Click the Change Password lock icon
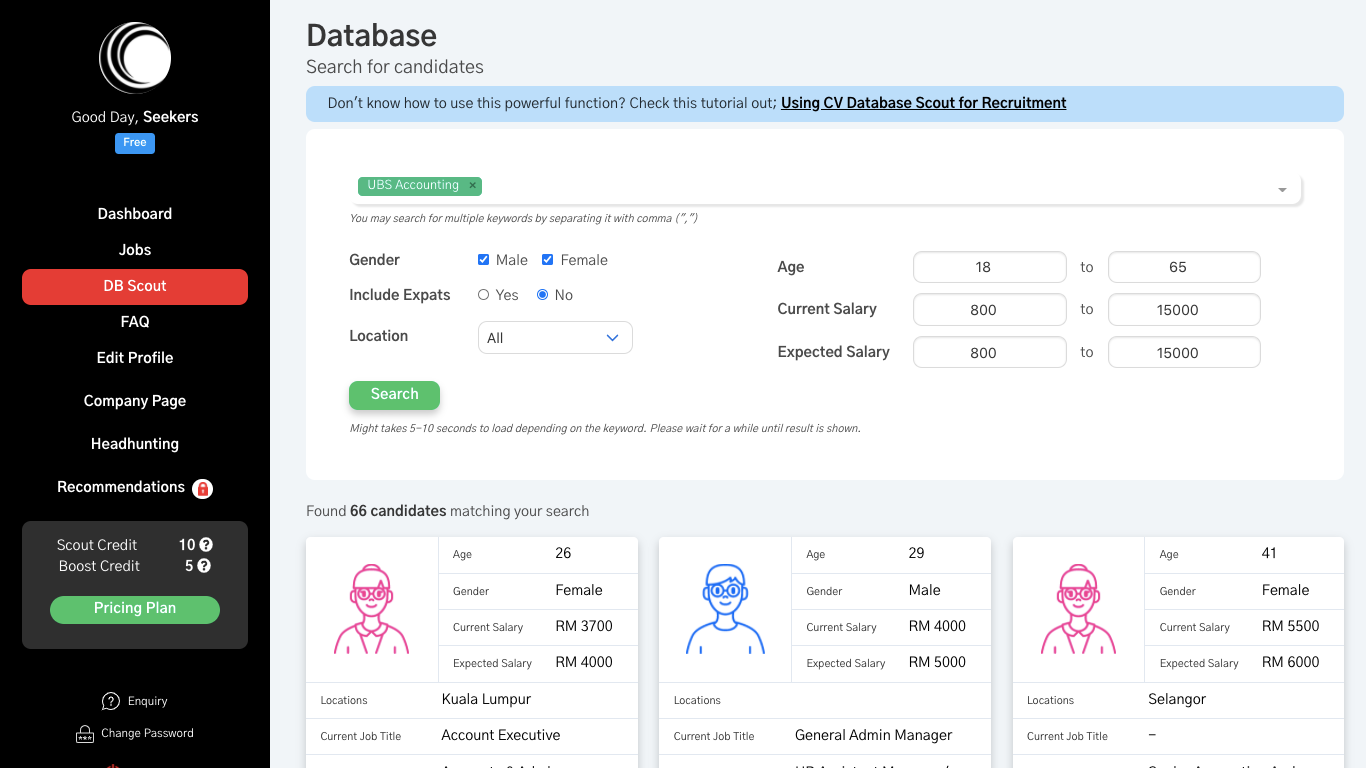The width and height of the screenshot is (1366, 768). (x=85, y=734)
